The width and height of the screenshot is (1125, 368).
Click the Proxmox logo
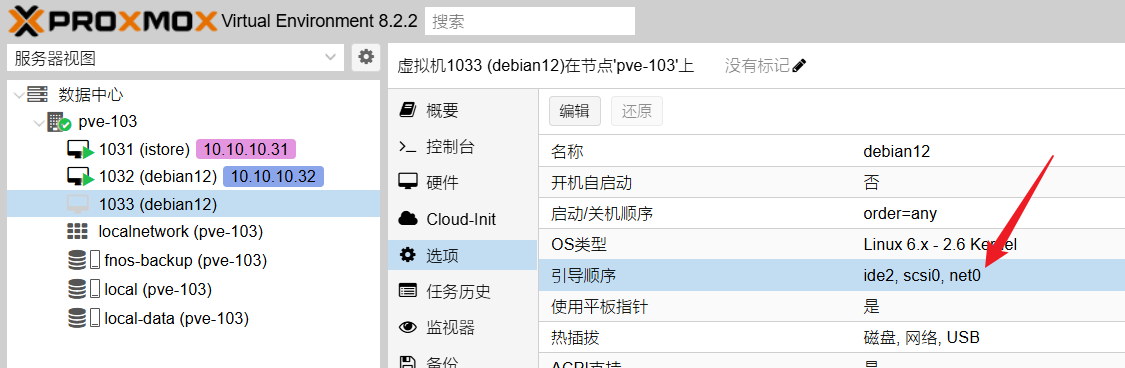tap(112, 21)
